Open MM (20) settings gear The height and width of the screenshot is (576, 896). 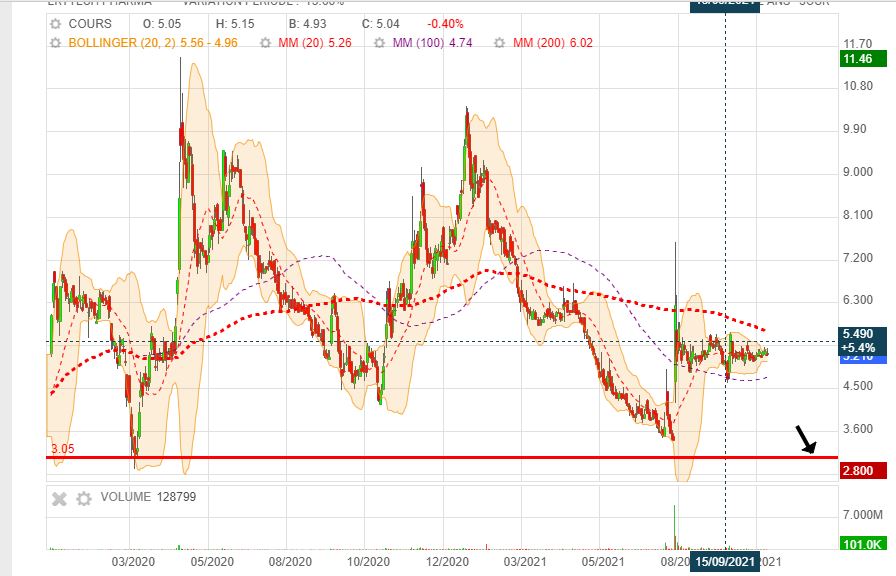tap(265, 43)
